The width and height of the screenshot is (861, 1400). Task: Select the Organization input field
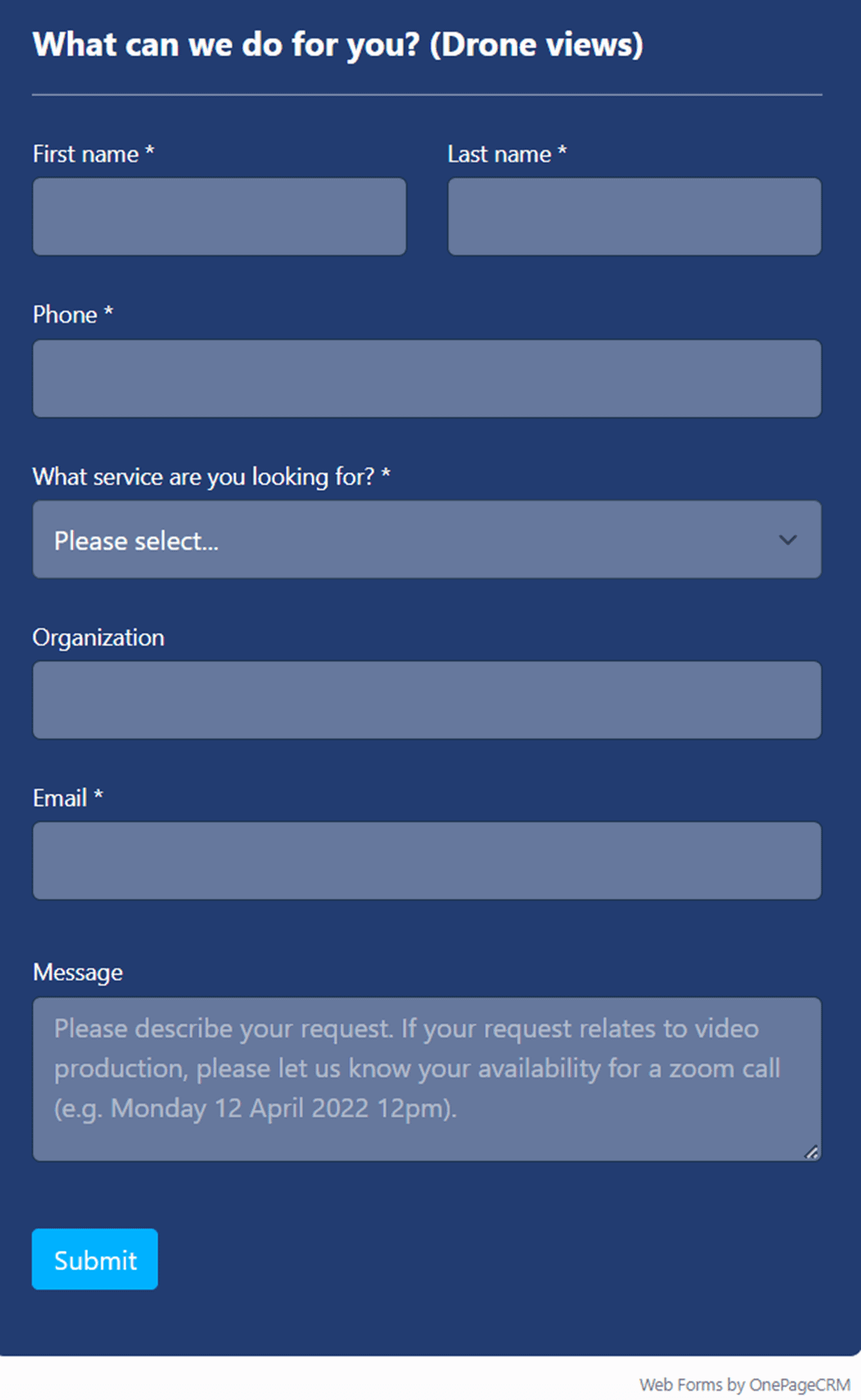click(x=427, y=700)
